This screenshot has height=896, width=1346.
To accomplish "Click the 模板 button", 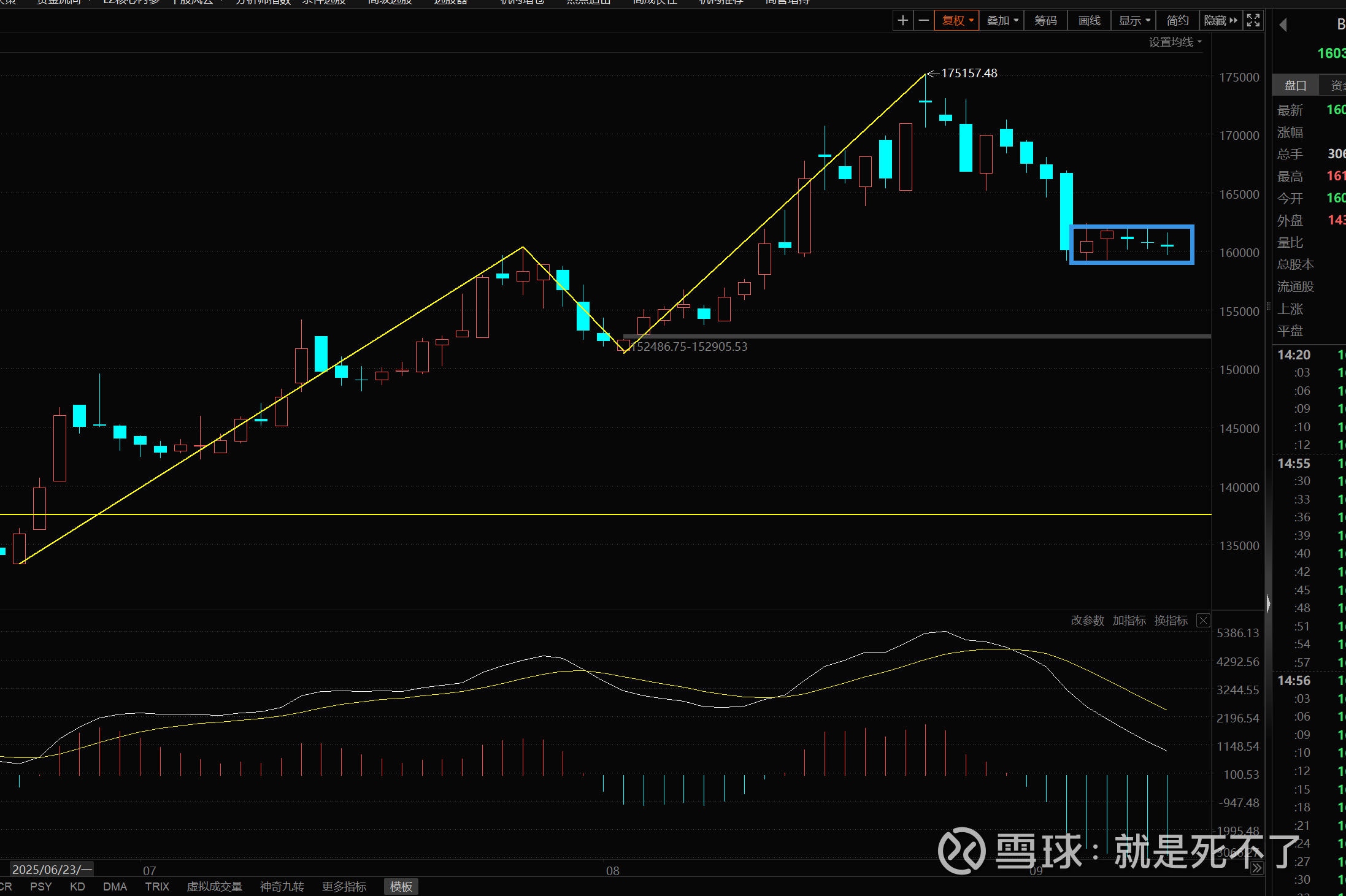I will [401, 887].
